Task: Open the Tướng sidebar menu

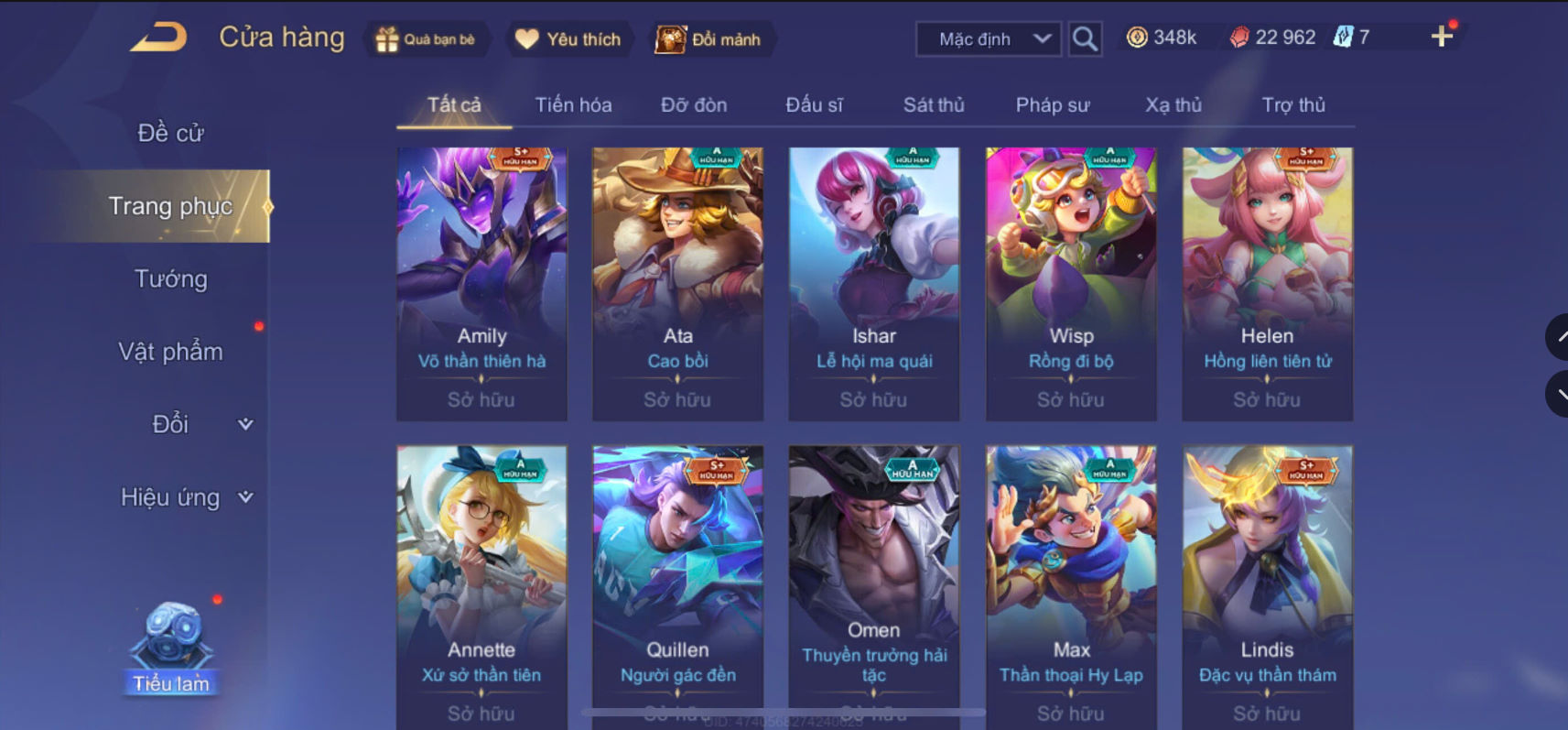Action: coord(171,278)
